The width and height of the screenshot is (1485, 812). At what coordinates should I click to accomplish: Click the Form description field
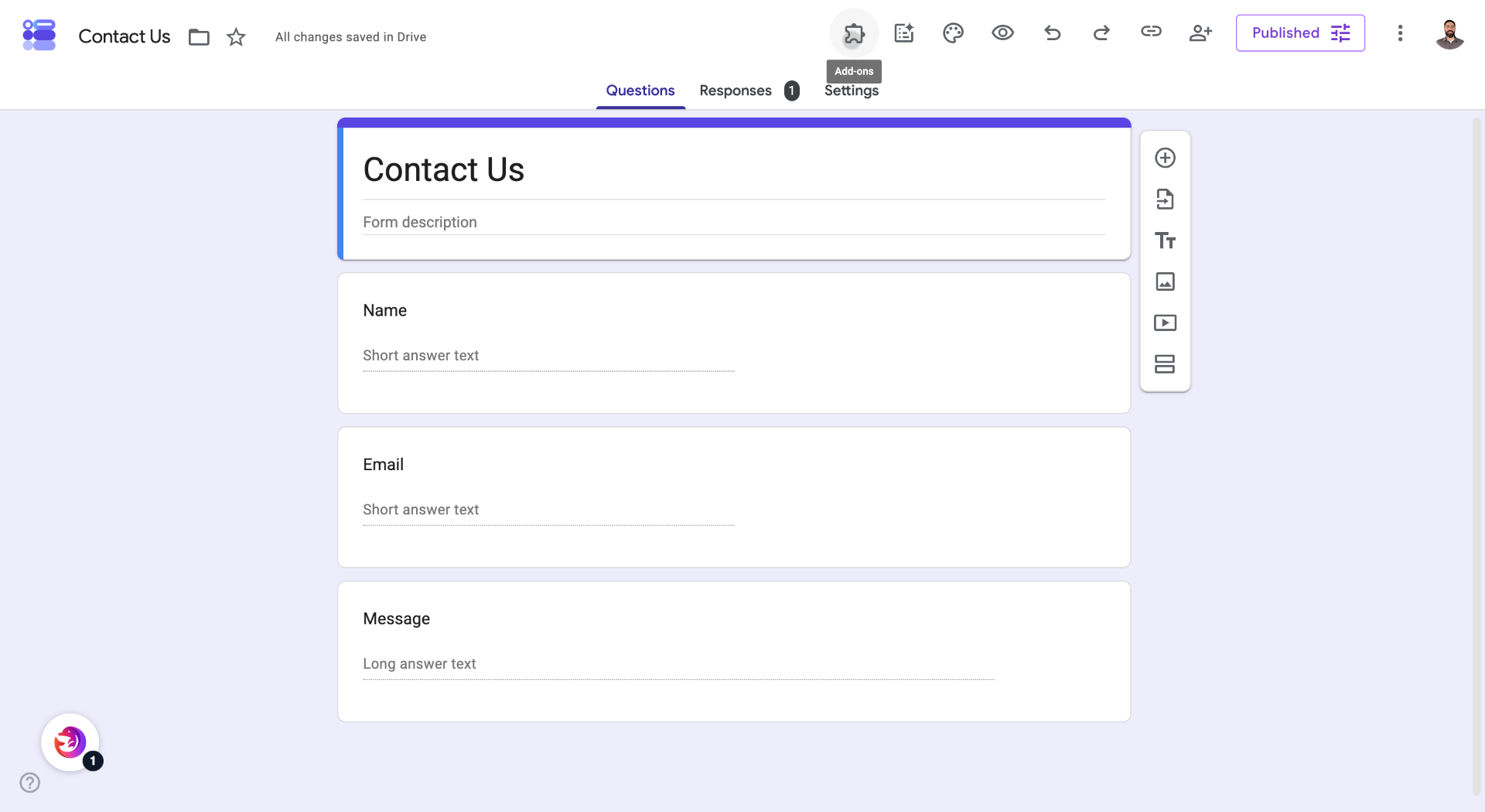[734, 223]
